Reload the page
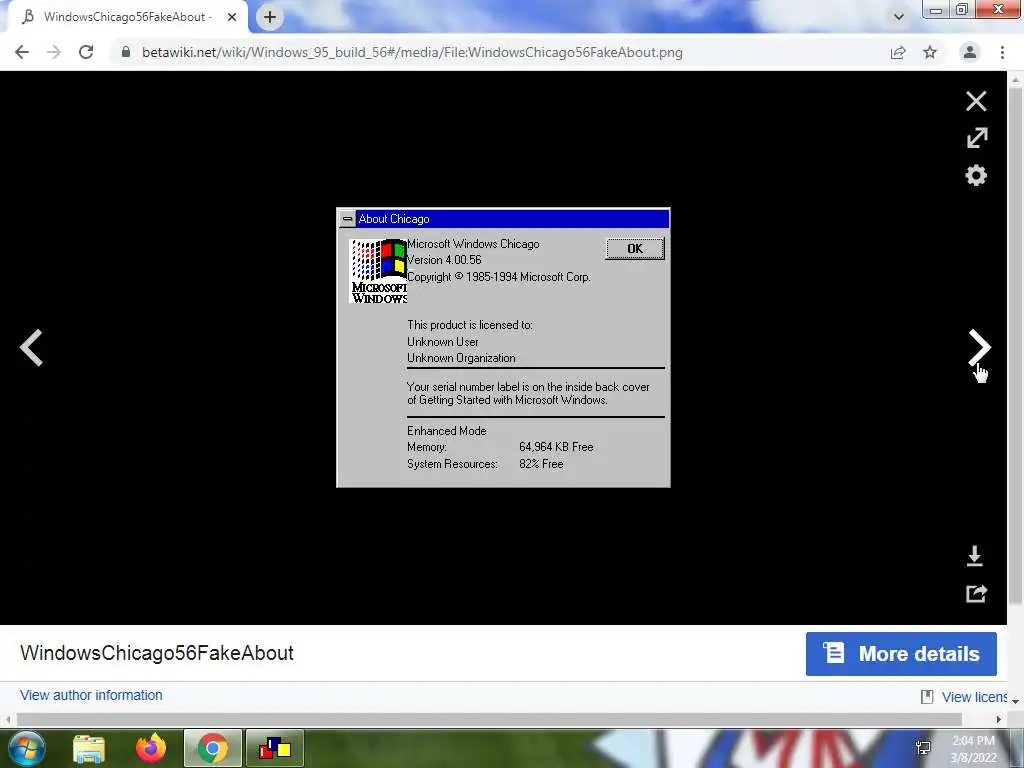 (86, 52)
